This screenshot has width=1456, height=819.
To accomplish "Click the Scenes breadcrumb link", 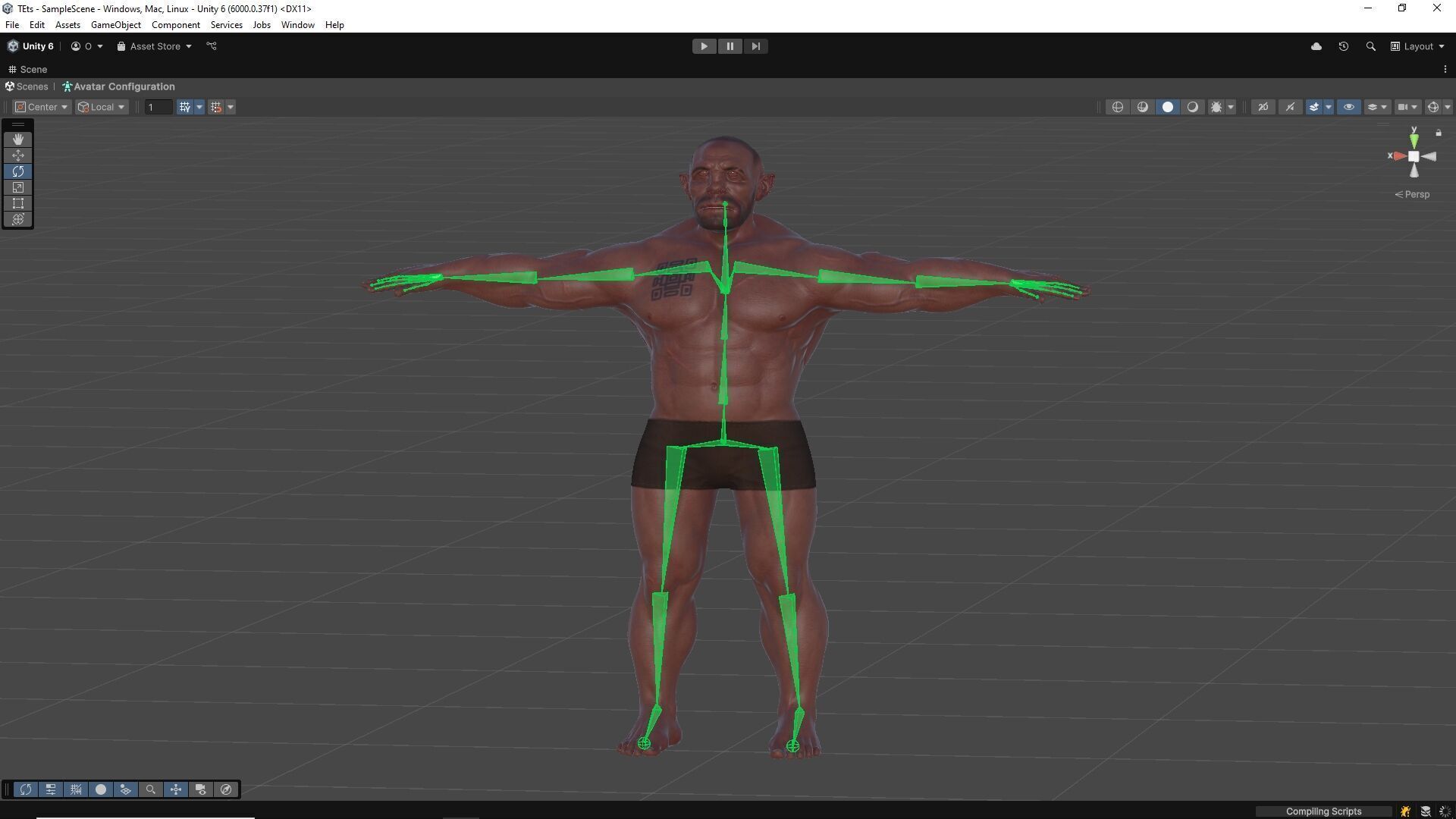I will point(32,86).
